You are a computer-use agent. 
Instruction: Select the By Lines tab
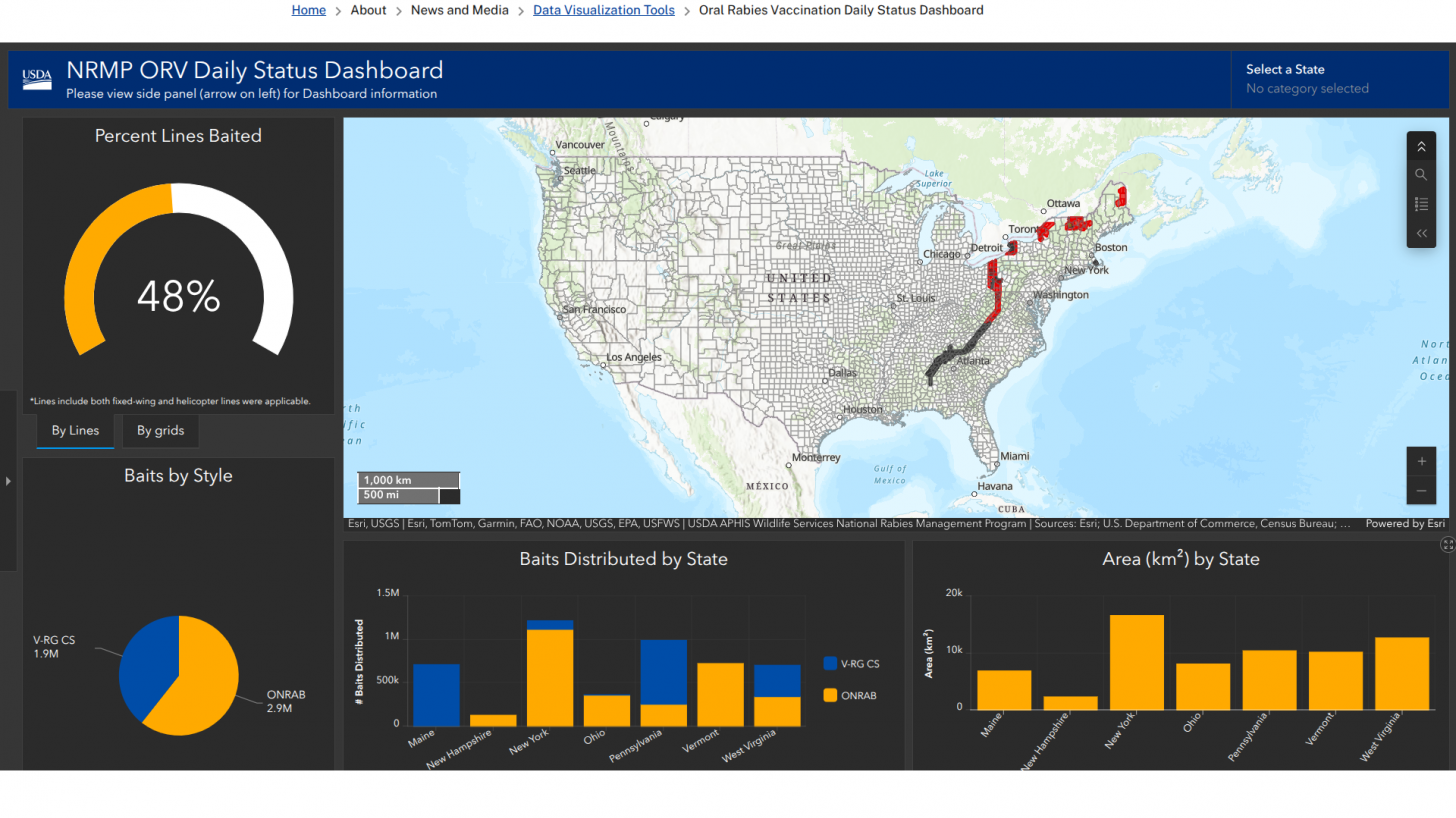(75, 431)
